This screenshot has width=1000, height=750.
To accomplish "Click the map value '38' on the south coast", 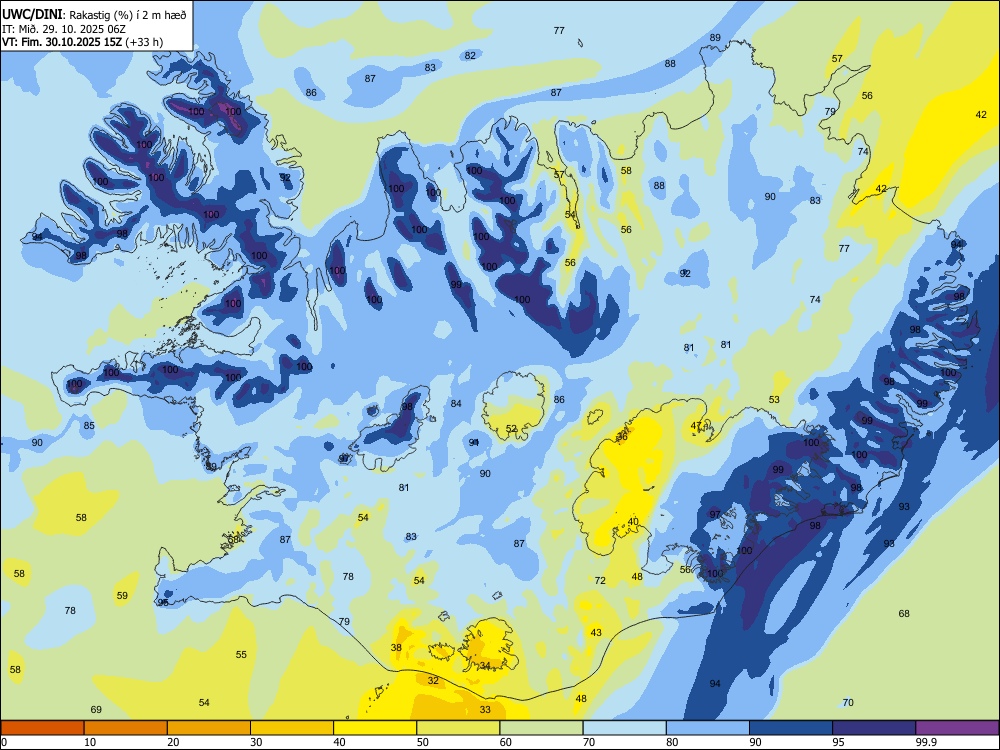I will point(396,647).
